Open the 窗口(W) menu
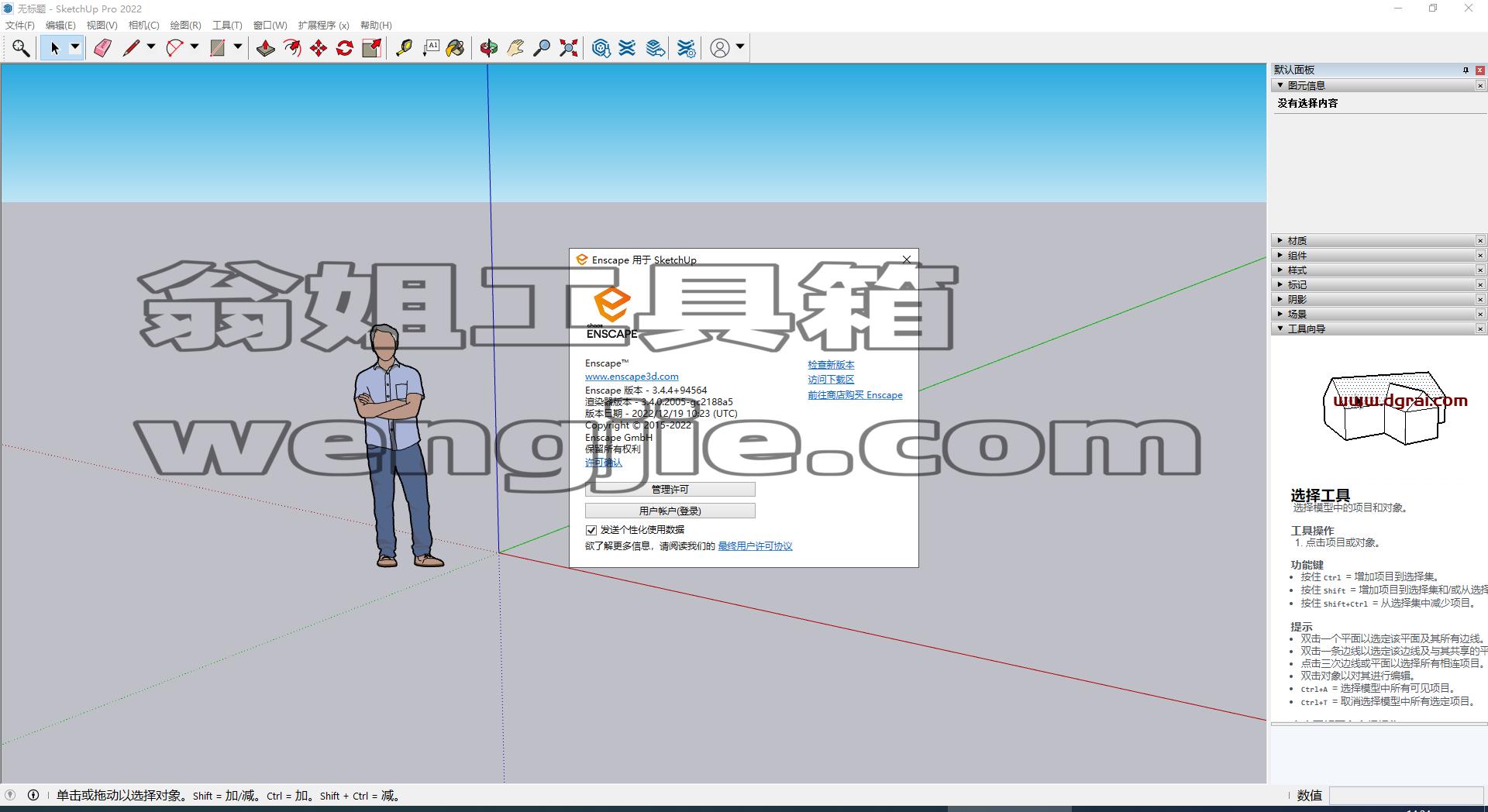 point(270,26)
